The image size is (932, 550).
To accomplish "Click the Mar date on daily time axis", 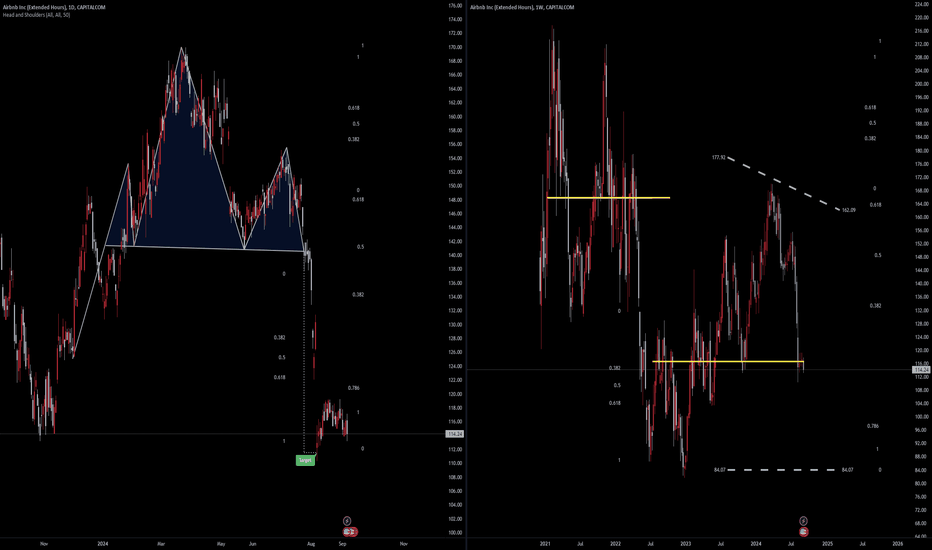I will [161, 543].
